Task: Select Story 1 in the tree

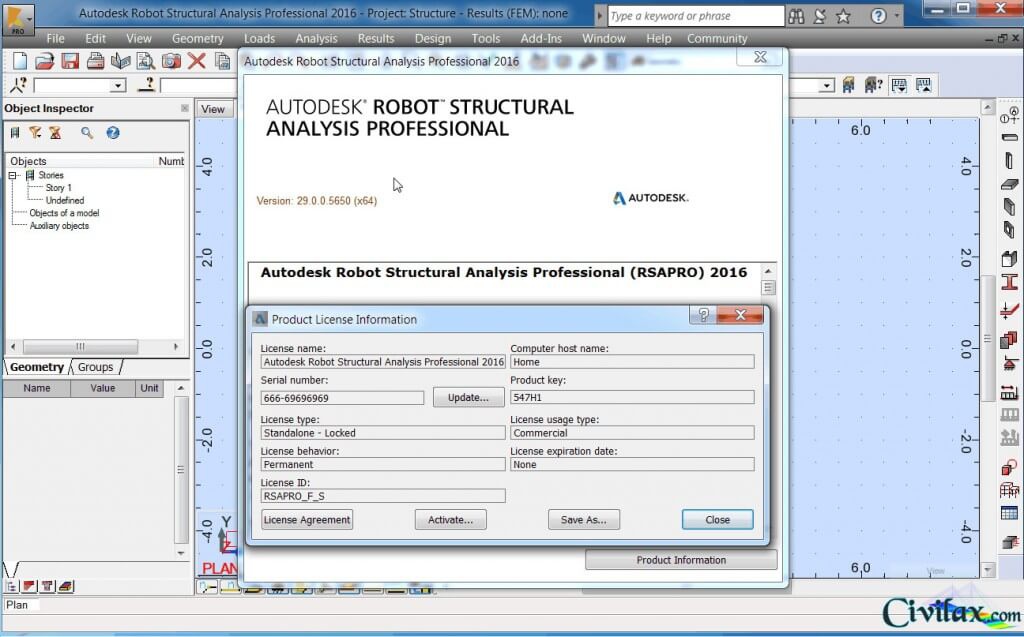Action: [59, 188]
